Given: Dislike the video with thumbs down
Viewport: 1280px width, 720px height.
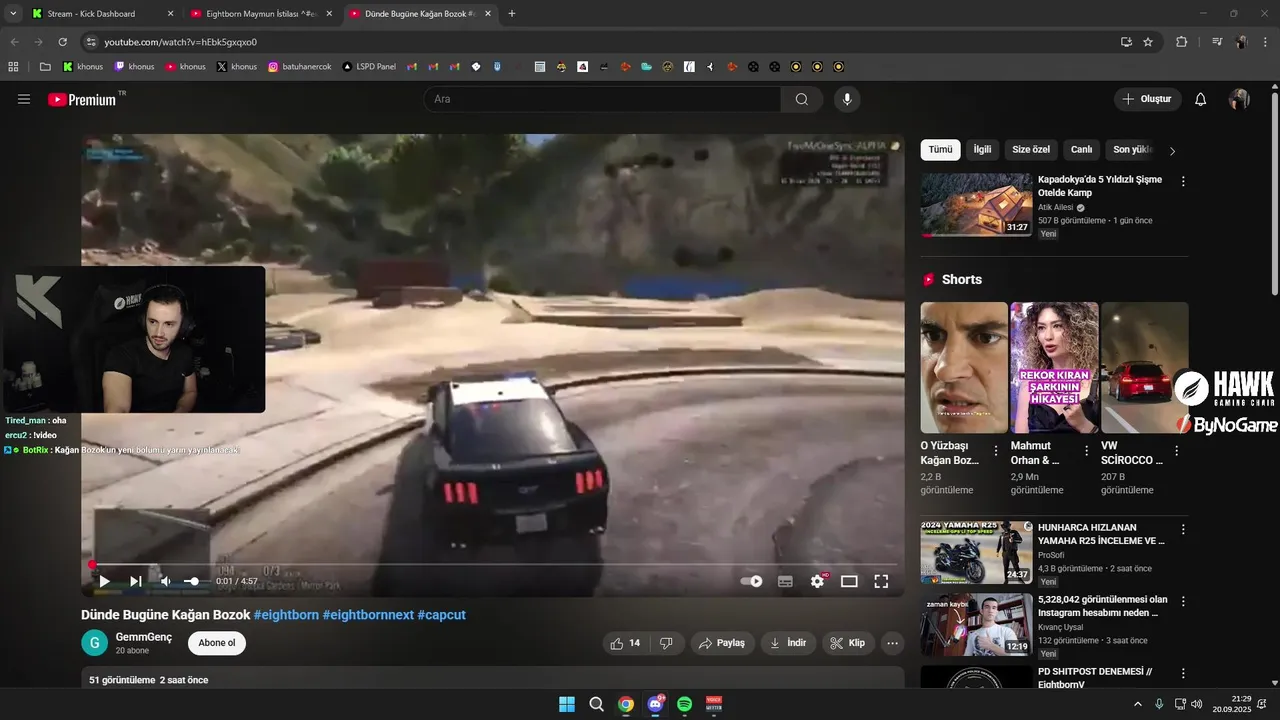Looking at the screenshot, I should [x=667, y=643].
